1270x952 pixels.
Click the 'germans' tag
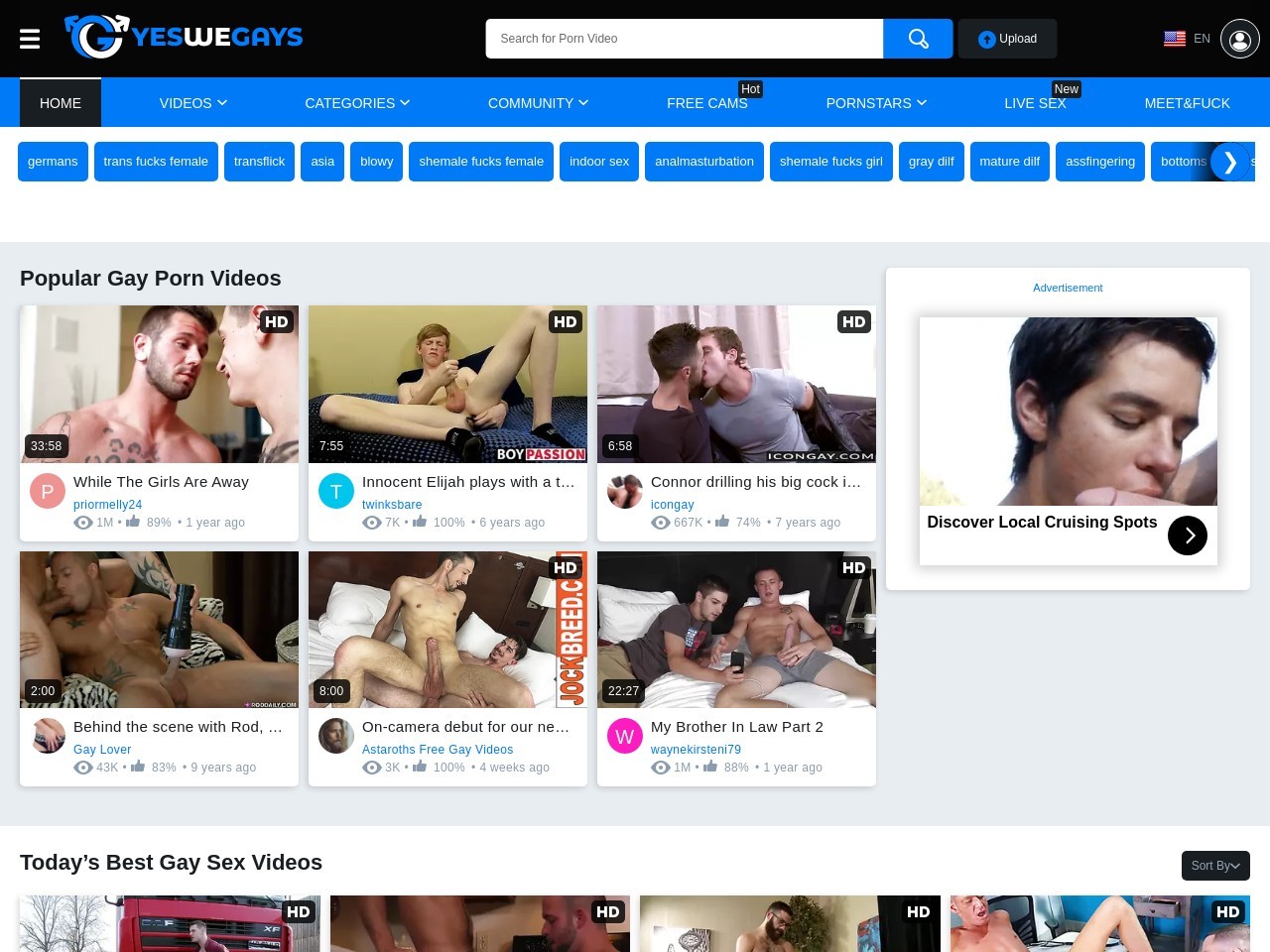(53, 162)
